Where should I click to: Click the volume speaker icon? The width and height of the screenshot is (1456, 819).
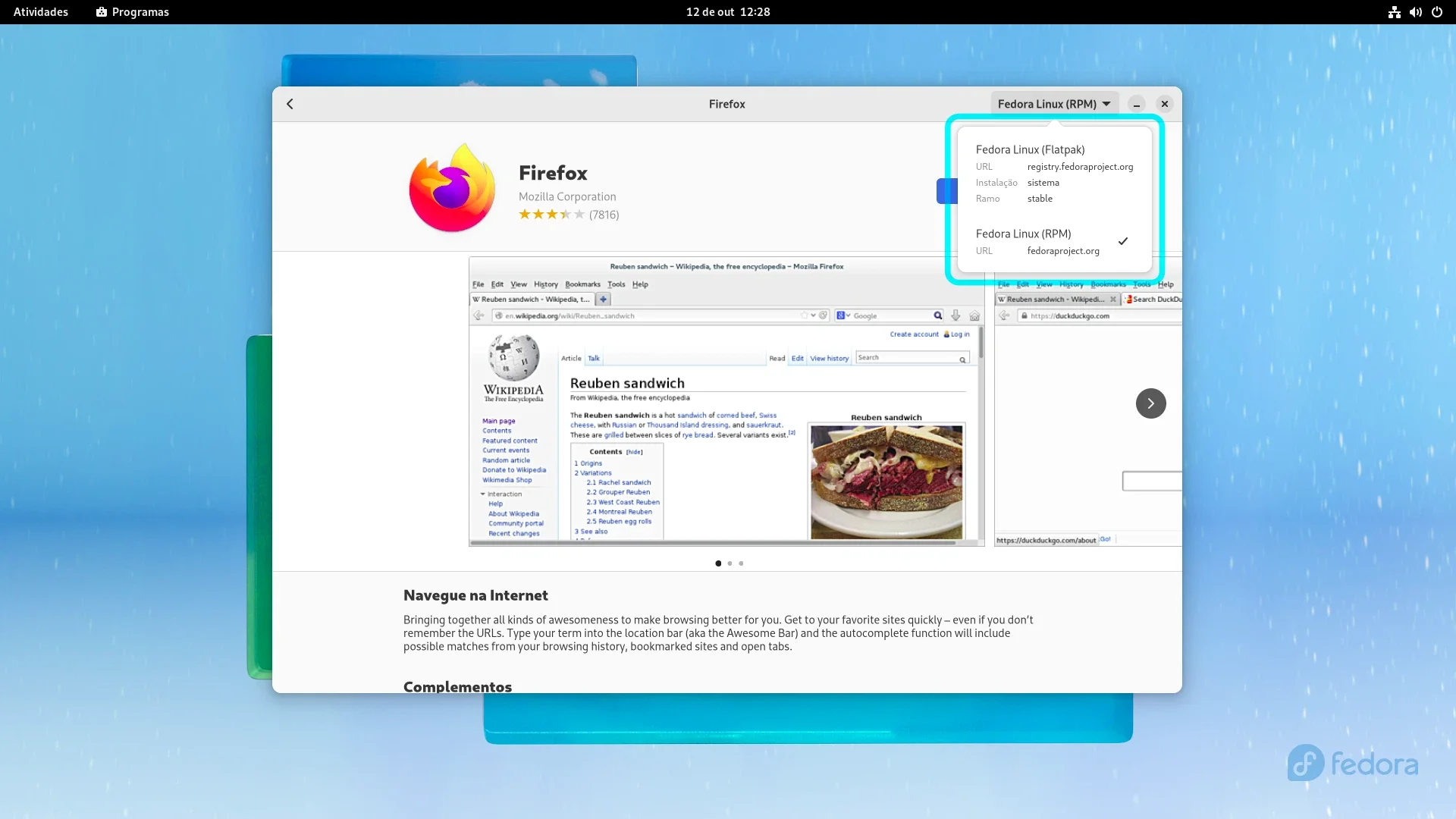click(x=1415, y=12)
